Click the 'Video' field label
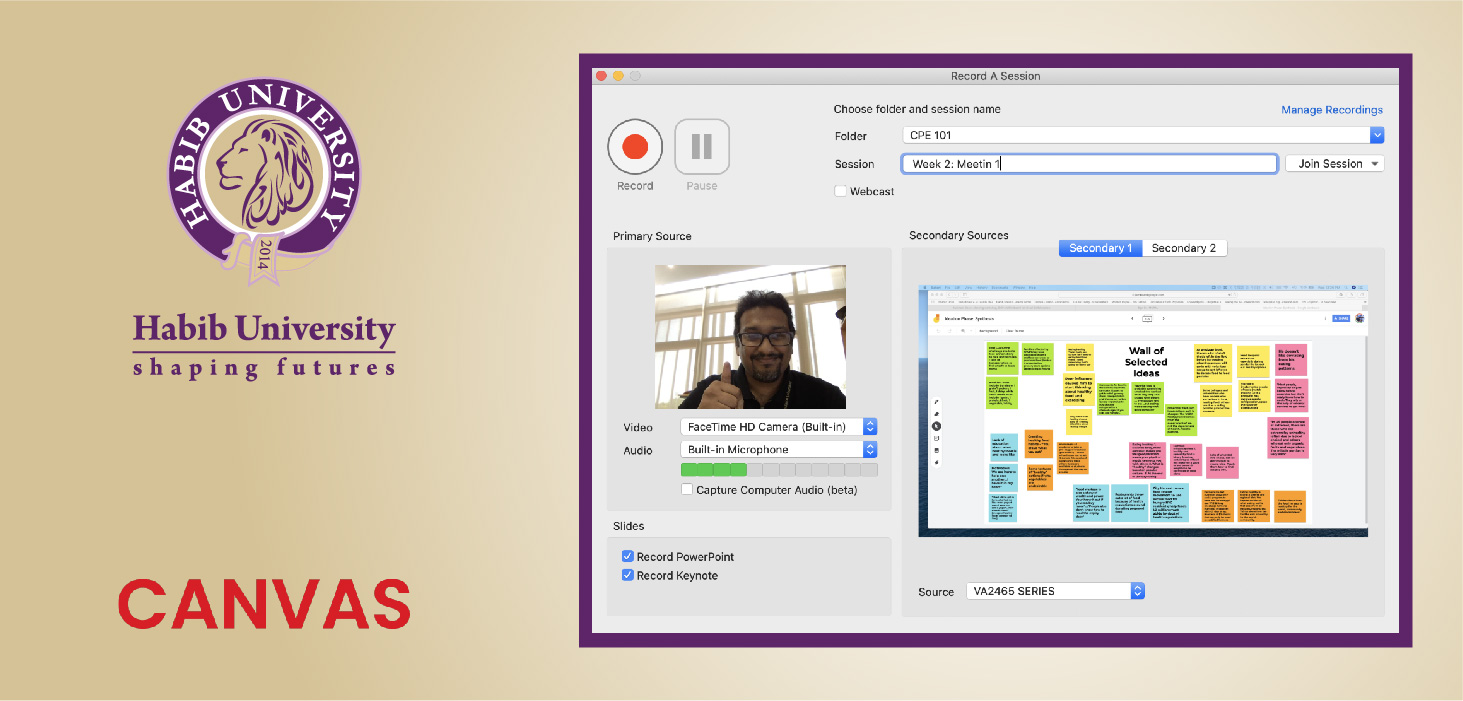This screenshot has height=701, width=1463. [x=638, y=427]
